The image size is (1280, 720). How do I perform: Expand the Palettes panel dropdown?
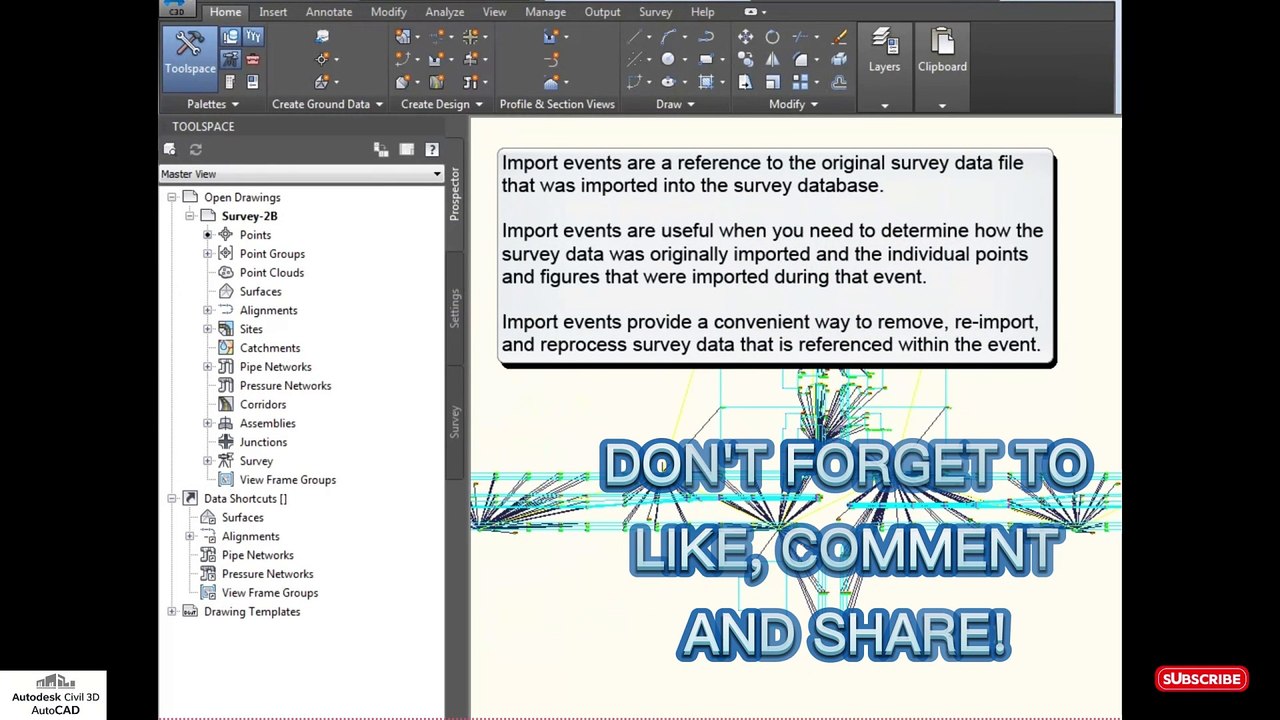pyautogui.click(x=235, y=104)
